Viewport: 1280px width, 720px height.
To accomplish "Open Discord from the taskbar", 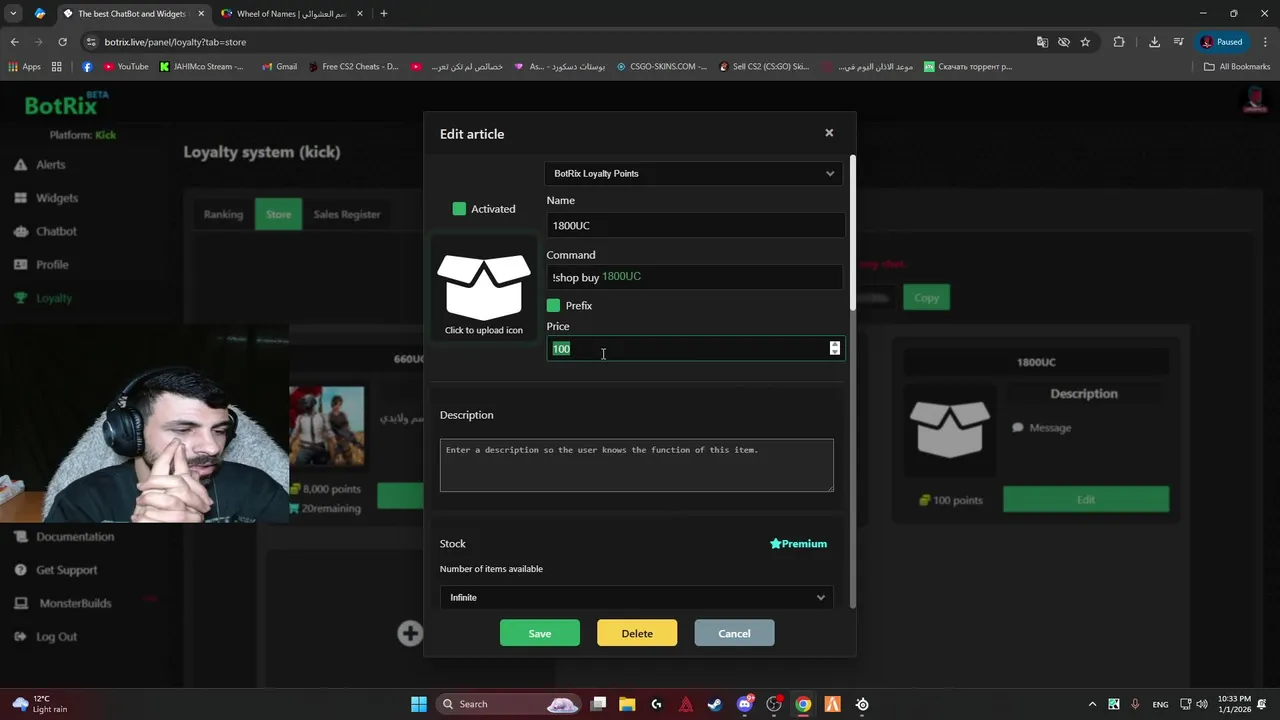I will 745,704.
